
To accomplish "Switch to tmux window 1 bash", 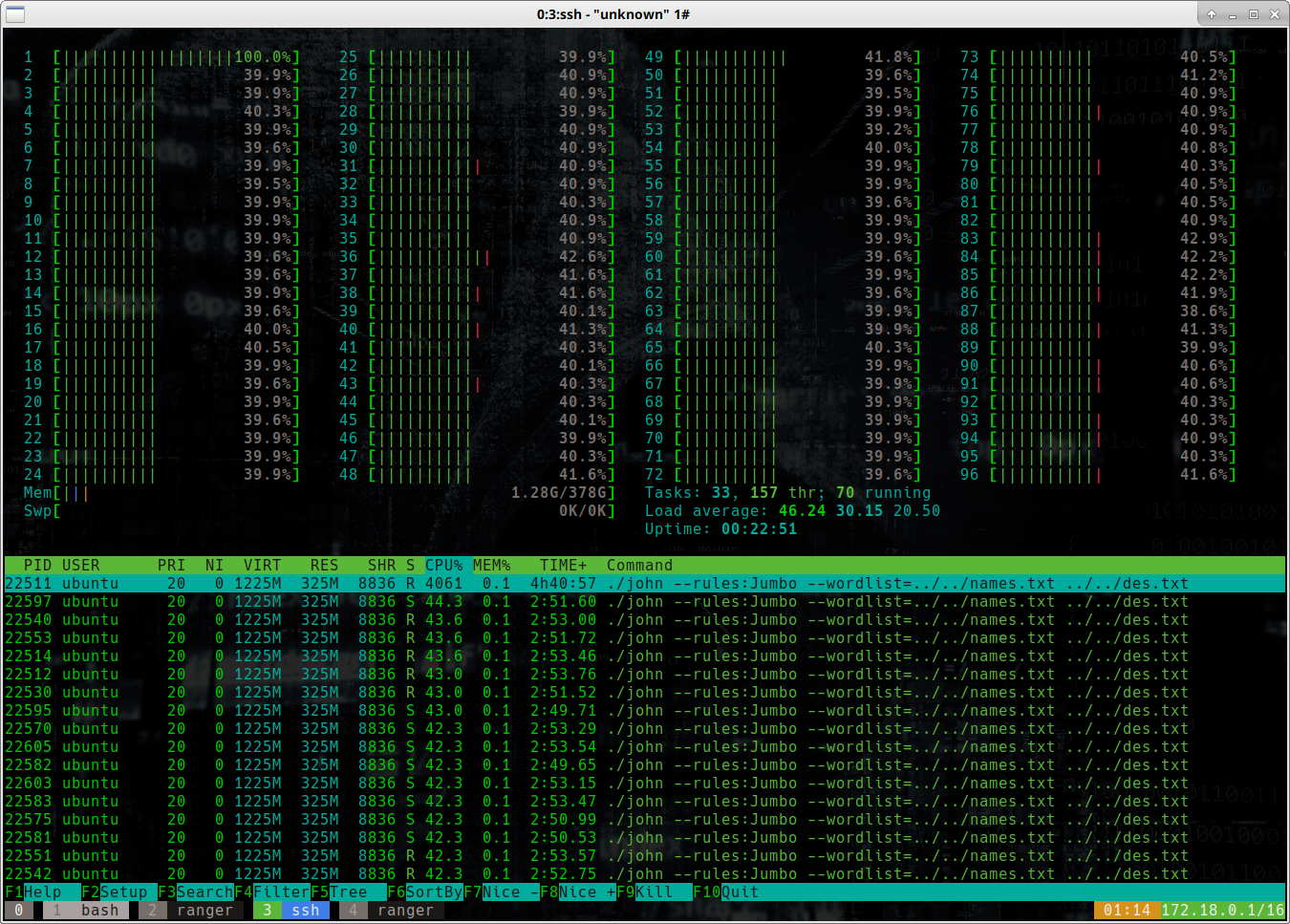I will (x=86, y=911).
